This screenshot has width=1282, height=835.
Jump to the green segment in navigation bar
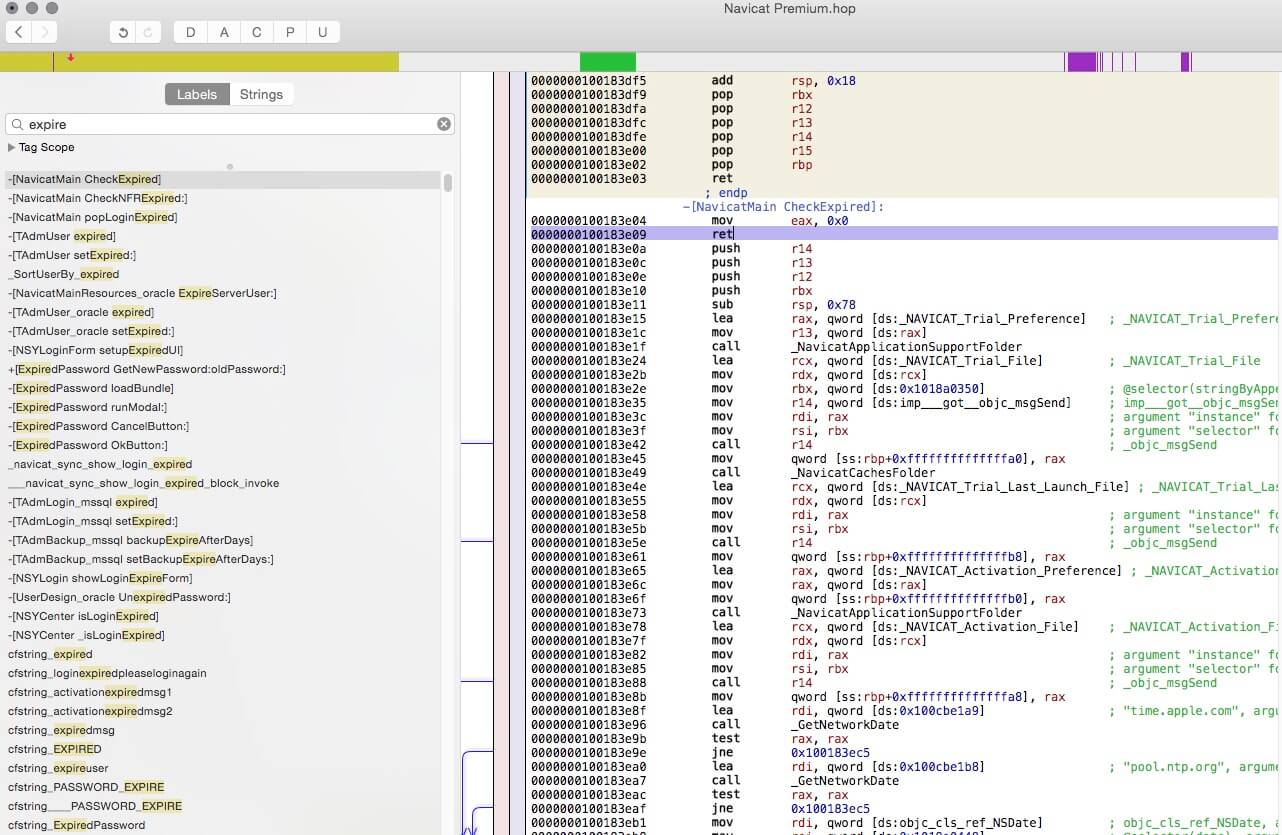[608, 62]
